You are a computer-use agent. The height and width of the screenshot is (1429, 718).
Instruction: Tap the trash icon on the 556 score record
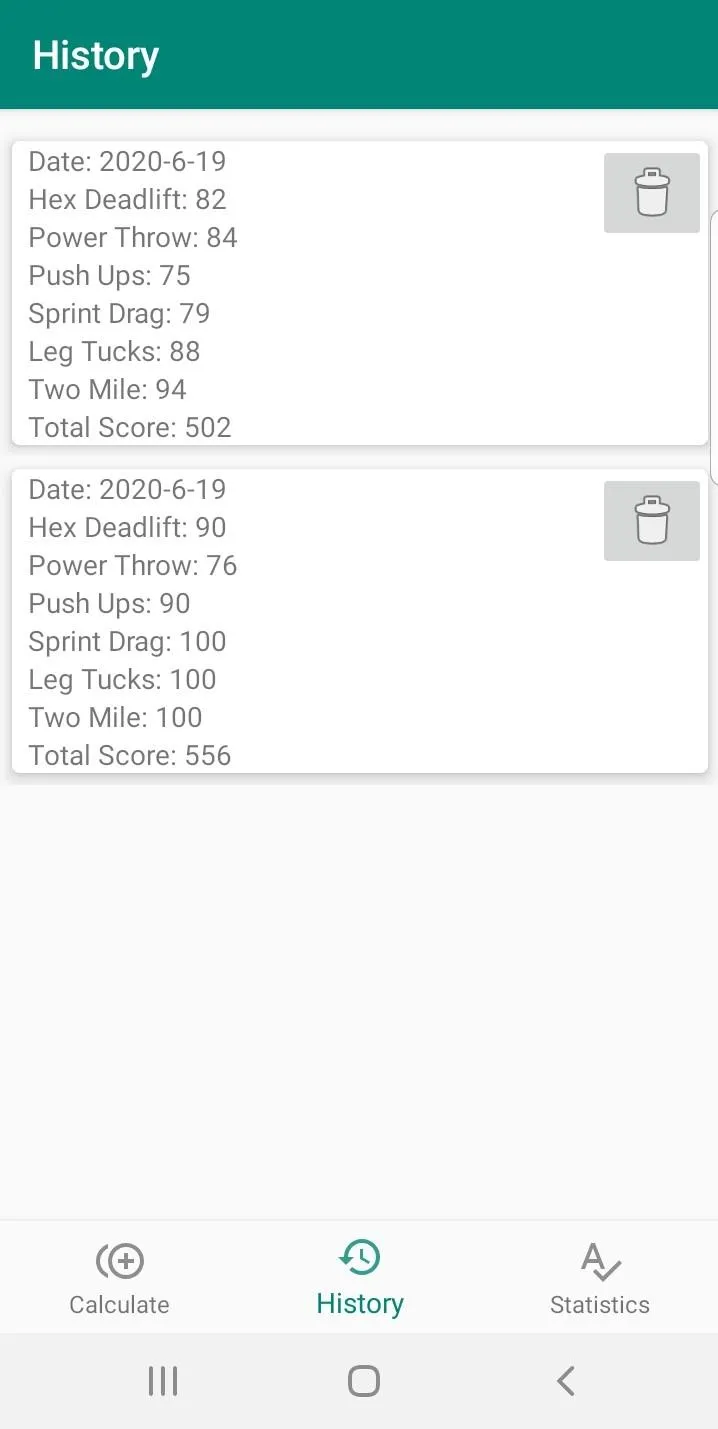[x=651, y=521]
